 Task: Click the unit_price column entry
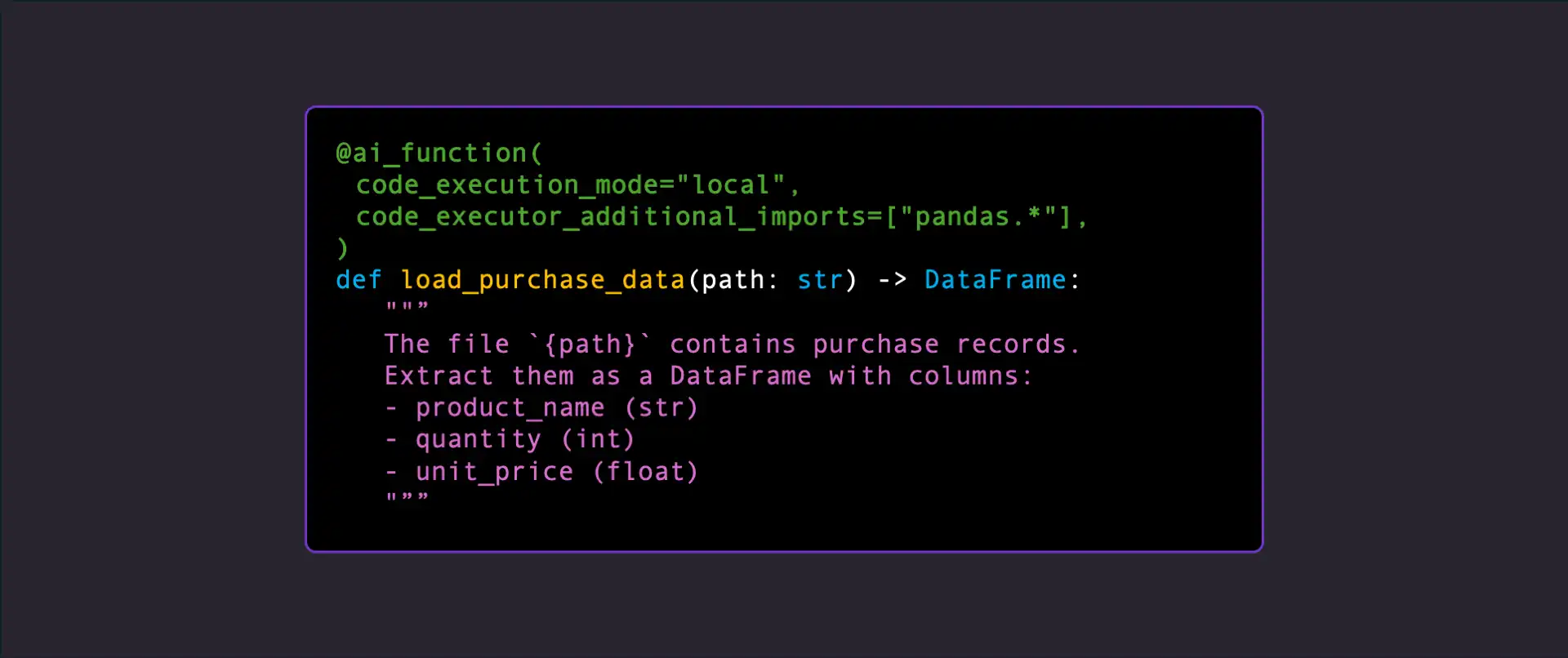[x=494, y=472]
